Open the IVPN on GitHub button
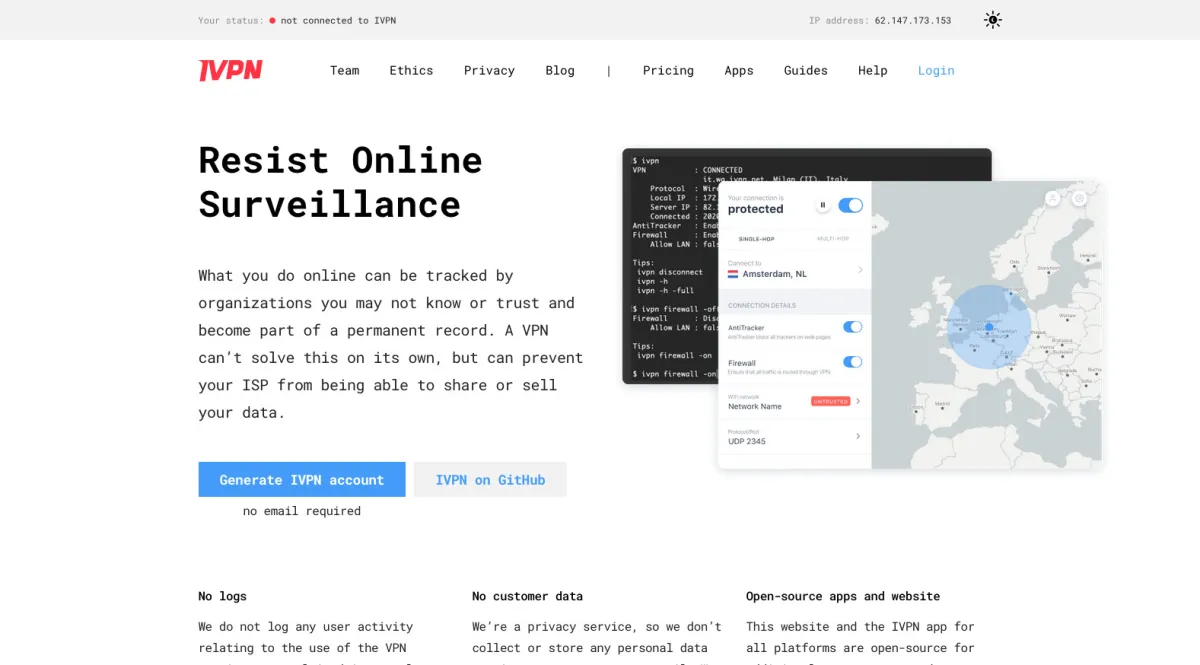This screenshot has height=665, width=1200. click(490, 480)
